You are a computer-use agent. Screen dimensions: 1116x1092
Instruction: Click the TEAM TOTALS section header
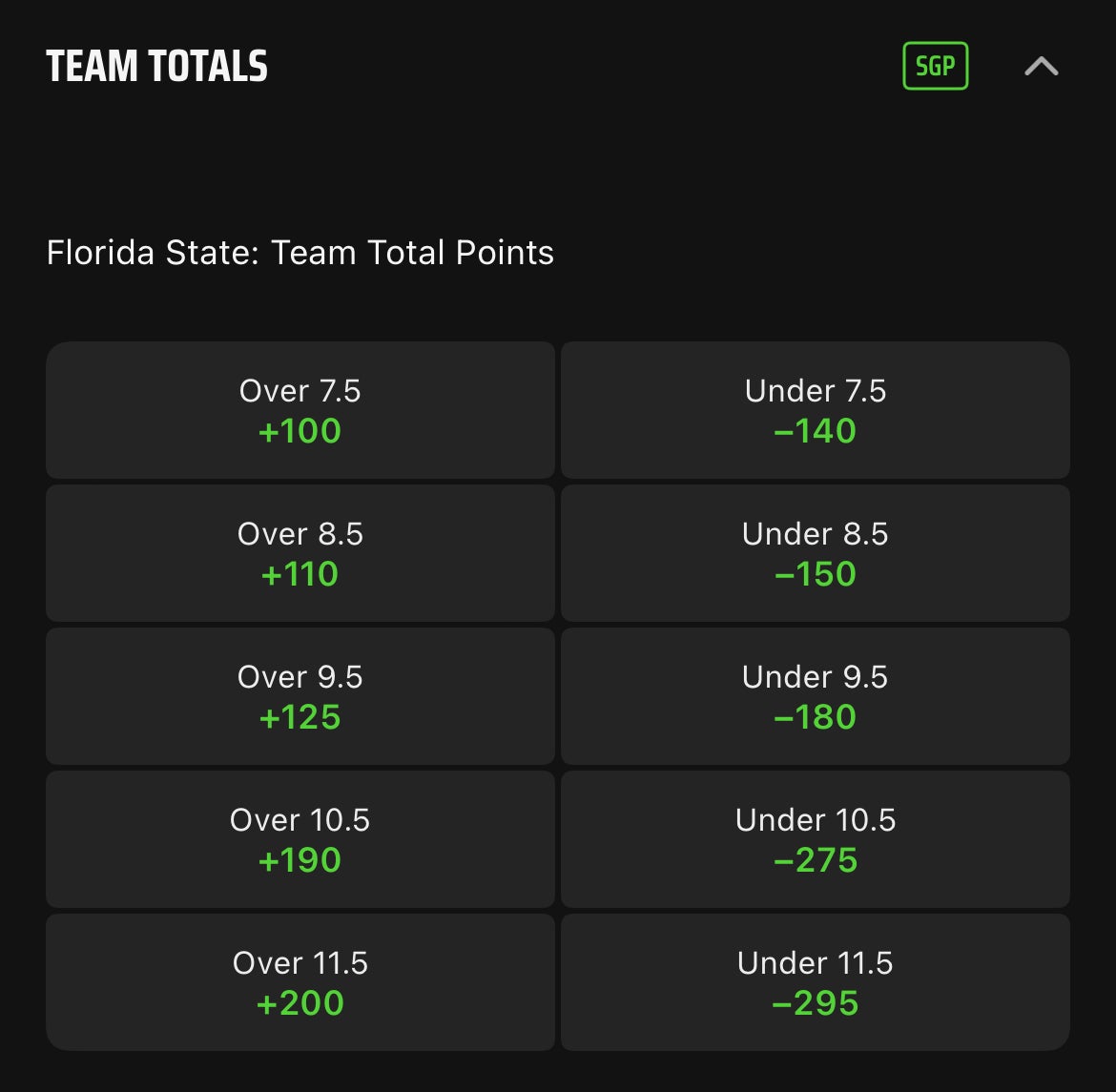pos(157,67)
